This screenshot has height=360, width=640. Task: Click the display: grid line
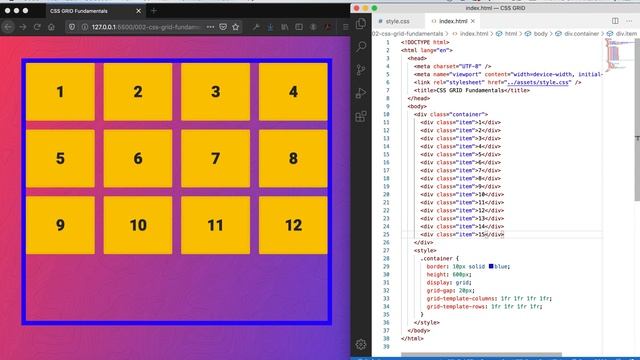[449, 282]
